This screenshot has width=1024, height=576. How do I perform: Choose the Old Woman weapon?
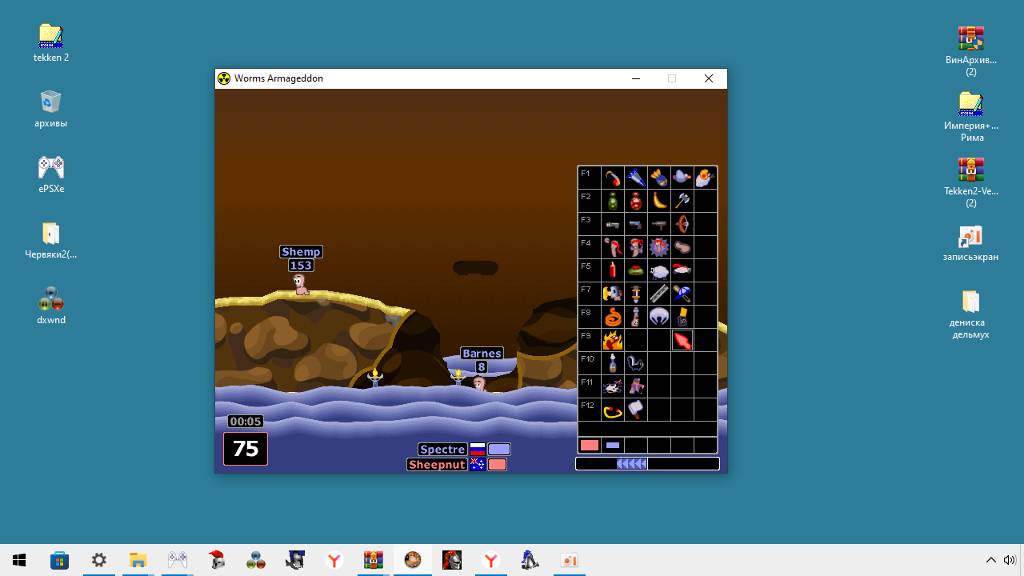[x=635, y=387]
